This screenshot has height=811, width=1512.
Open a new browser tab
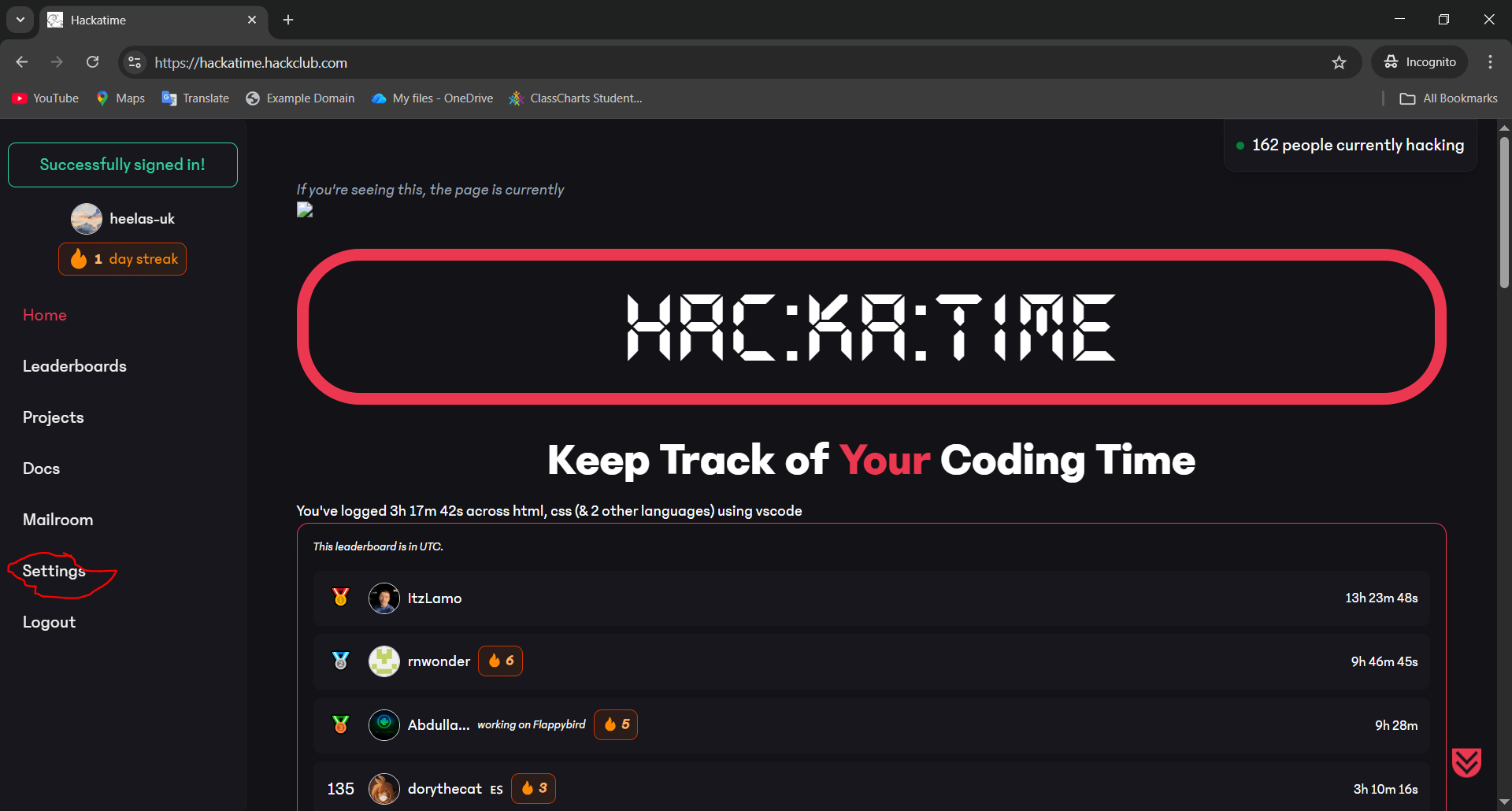coord(287,20)
